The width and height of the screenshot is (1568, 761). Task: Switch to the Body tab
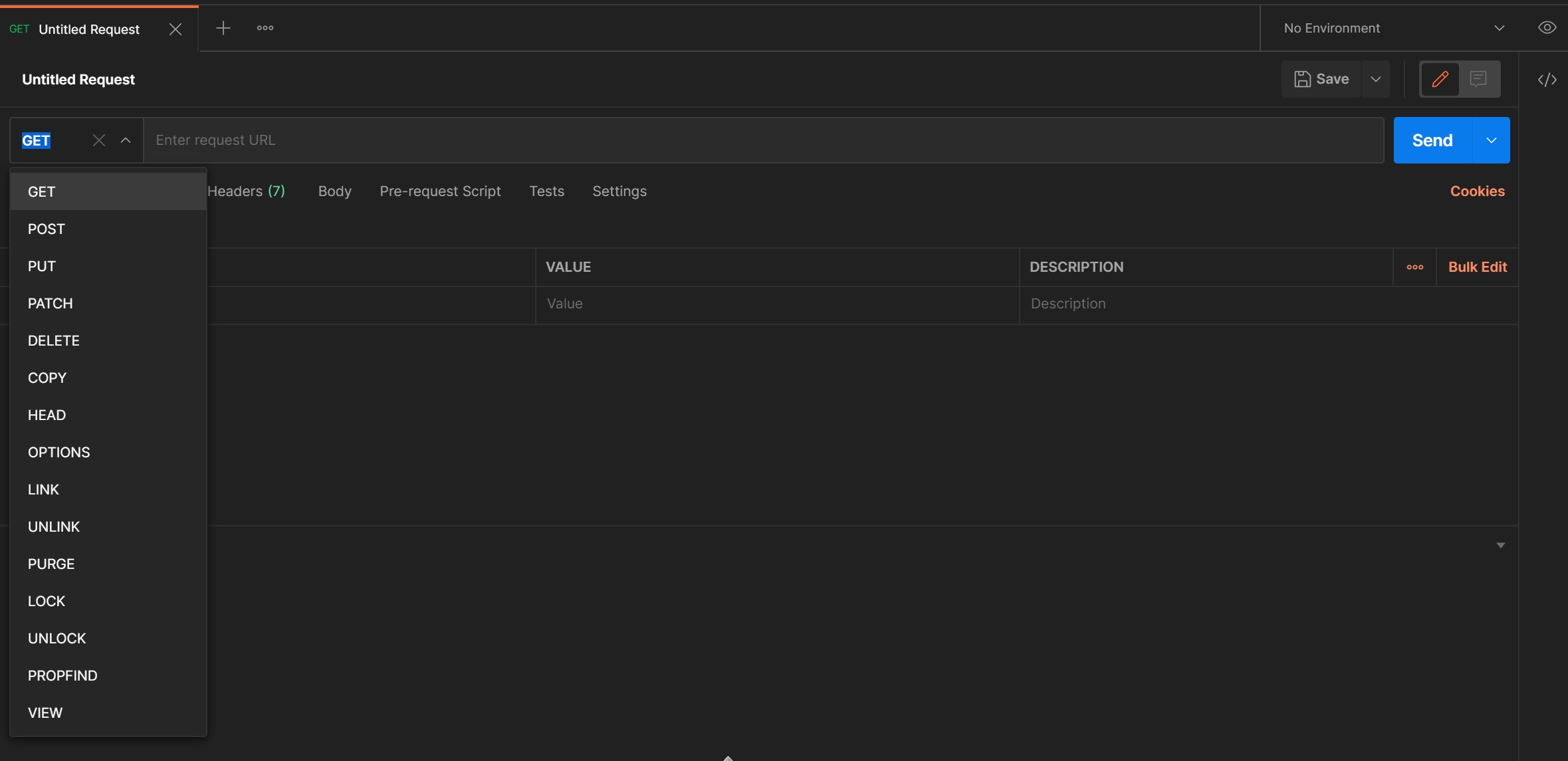[334, 191]
